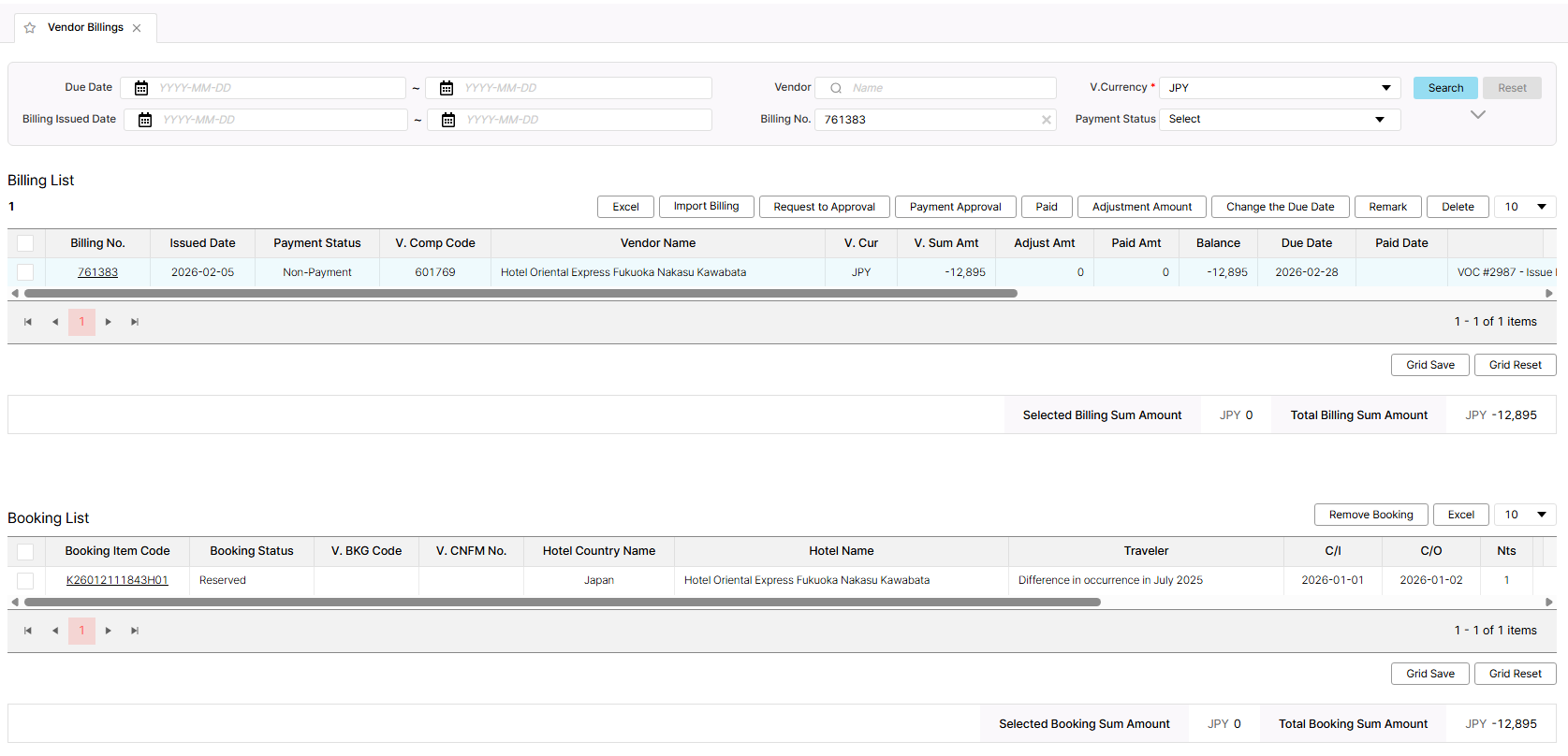Go to the next page in the Booking List pager
Image resolution: width=1568 pixels, height=756 pixels.
pyautogui.click(x=109, y=631)
